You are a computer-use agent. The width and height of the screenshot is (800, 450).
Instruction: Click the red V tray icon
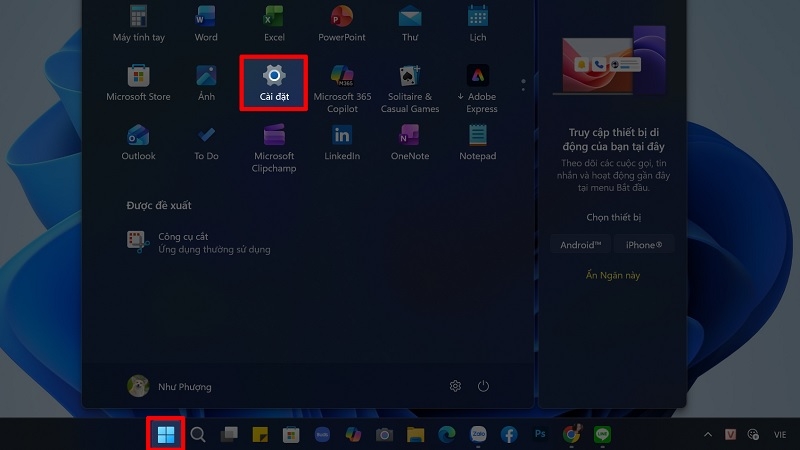click(x=730, y=435)
